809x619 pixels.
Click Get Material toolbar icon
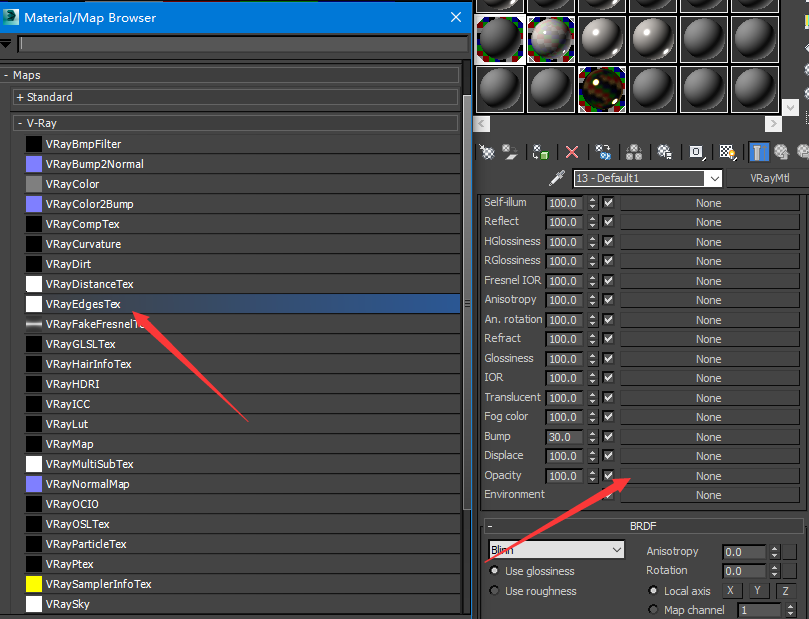click(486, 152)
